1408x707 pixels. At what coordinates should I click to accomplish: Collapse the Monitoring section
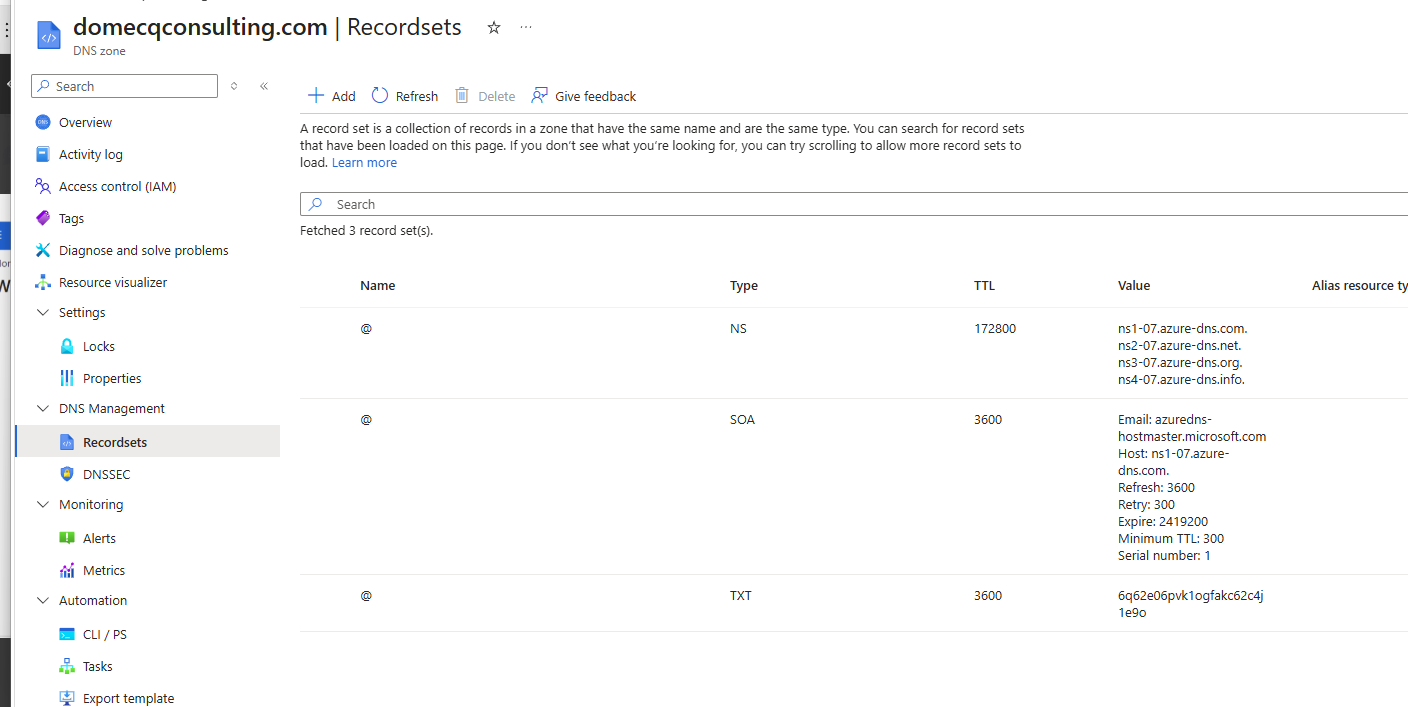(43, 504)
